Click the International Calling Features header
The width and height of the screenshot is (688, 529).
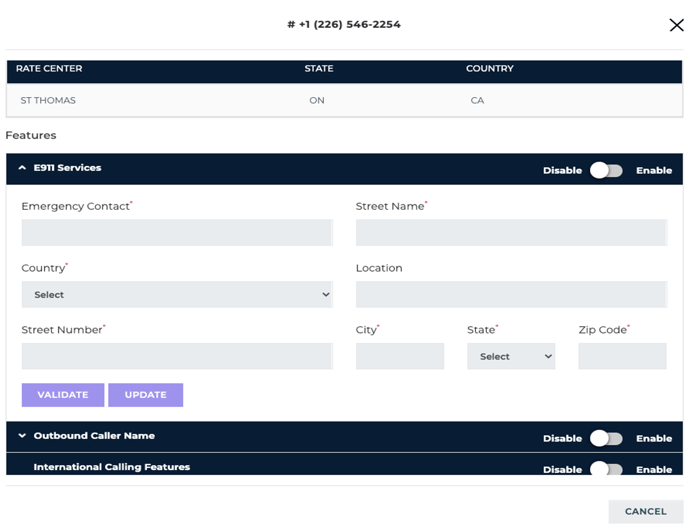point(111,467)
